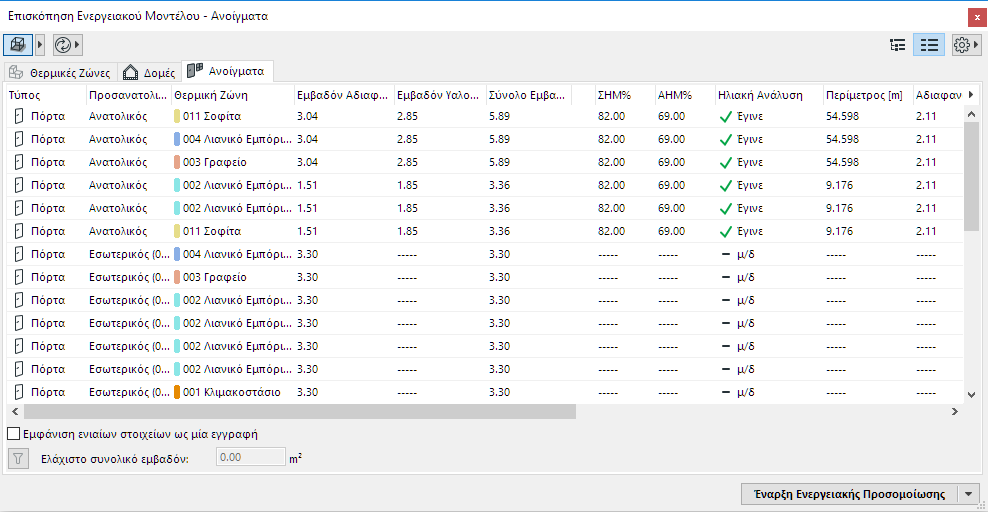Open the Δομές tab
Viewport: 988px width, 512px height.
click(x=149, y=72)
